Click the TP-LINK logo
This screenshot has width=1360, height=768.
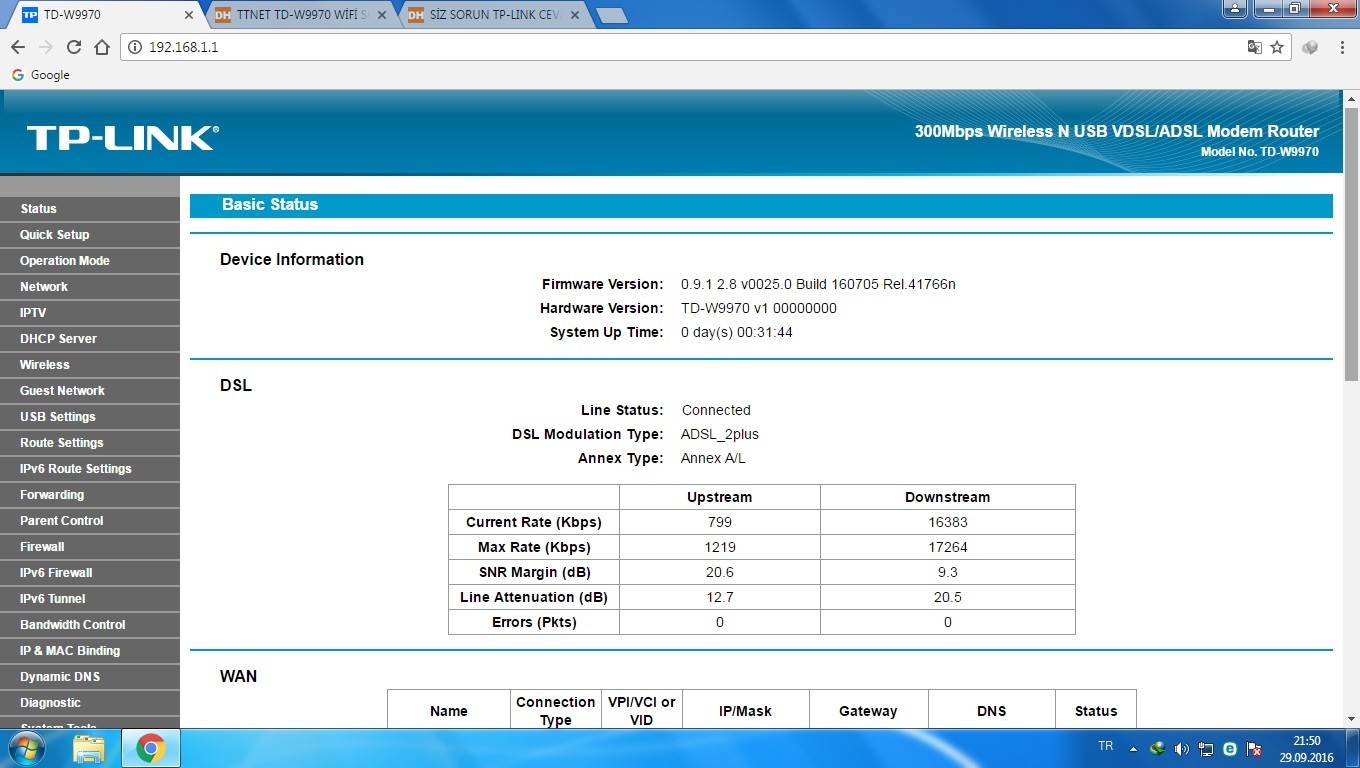tap(122, 138)
